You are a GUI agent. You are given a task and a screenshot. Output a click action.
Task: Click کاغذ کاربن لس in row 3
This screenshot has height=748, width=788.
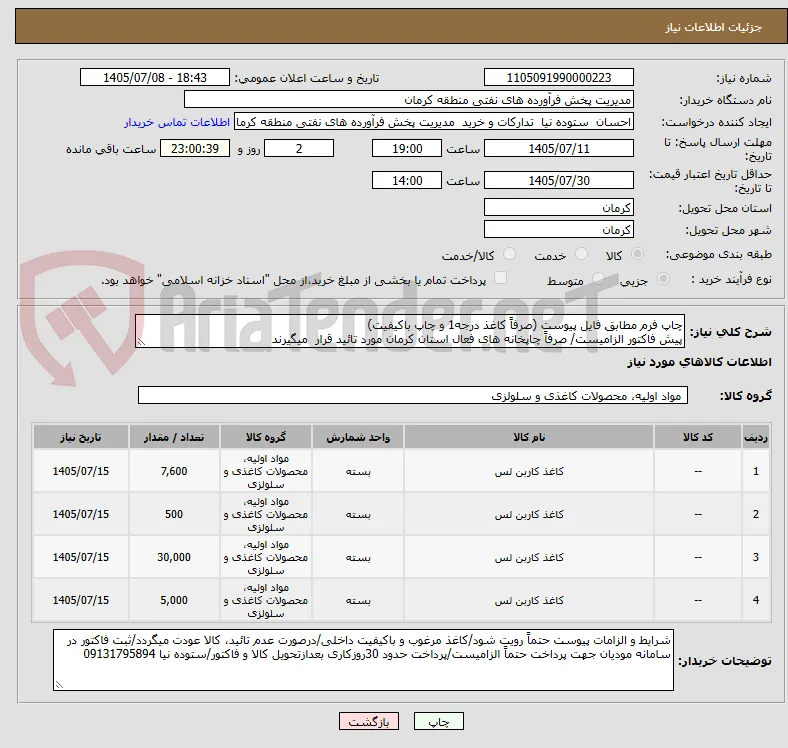(529, 557)
